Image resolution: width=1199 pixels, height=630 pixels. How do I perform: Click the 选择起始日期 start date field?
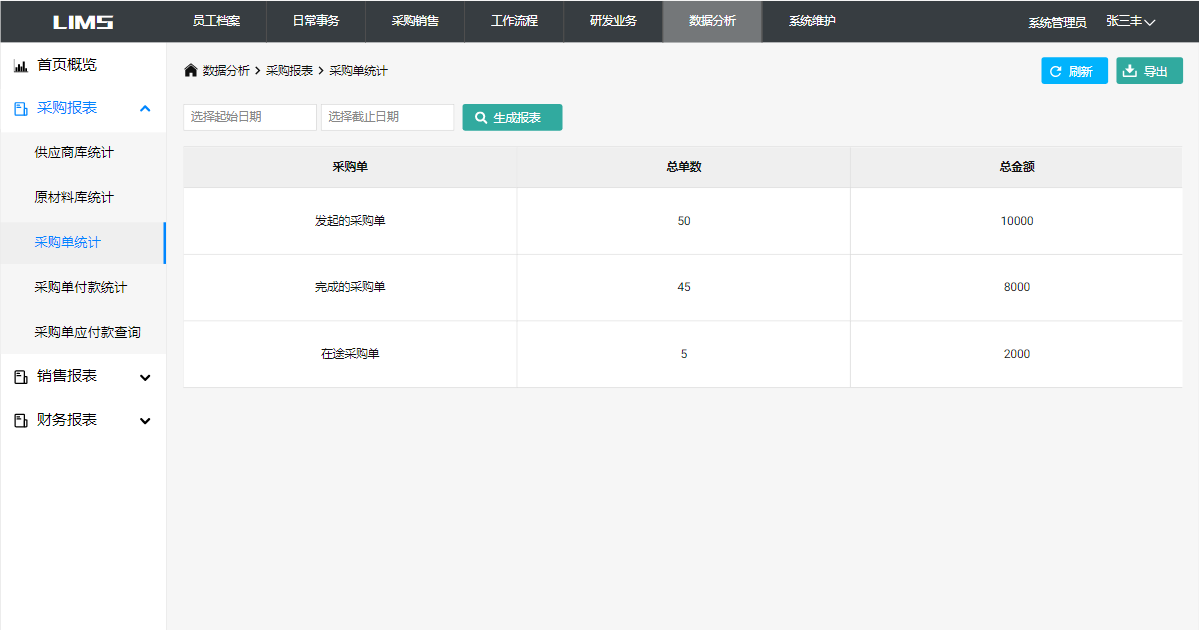(250, 118)
